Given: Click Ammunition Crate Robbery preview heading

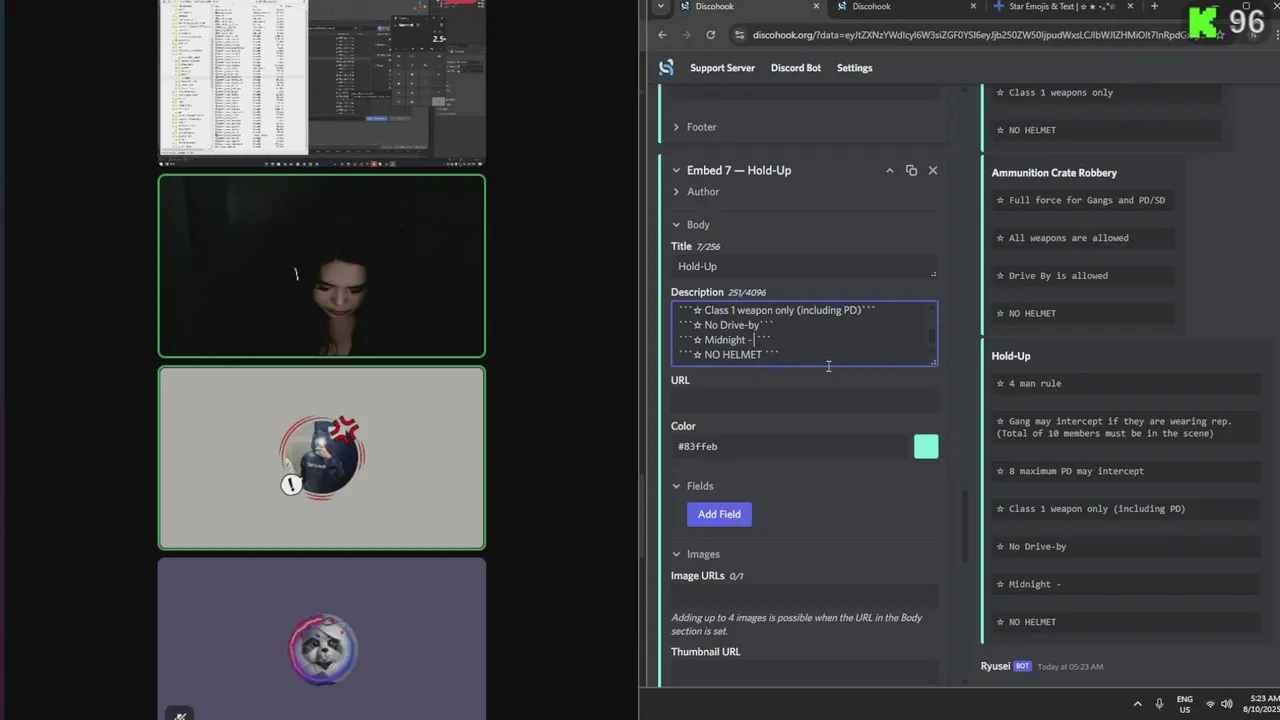Looking at the screenshot, I should (x=1054, y=173).
